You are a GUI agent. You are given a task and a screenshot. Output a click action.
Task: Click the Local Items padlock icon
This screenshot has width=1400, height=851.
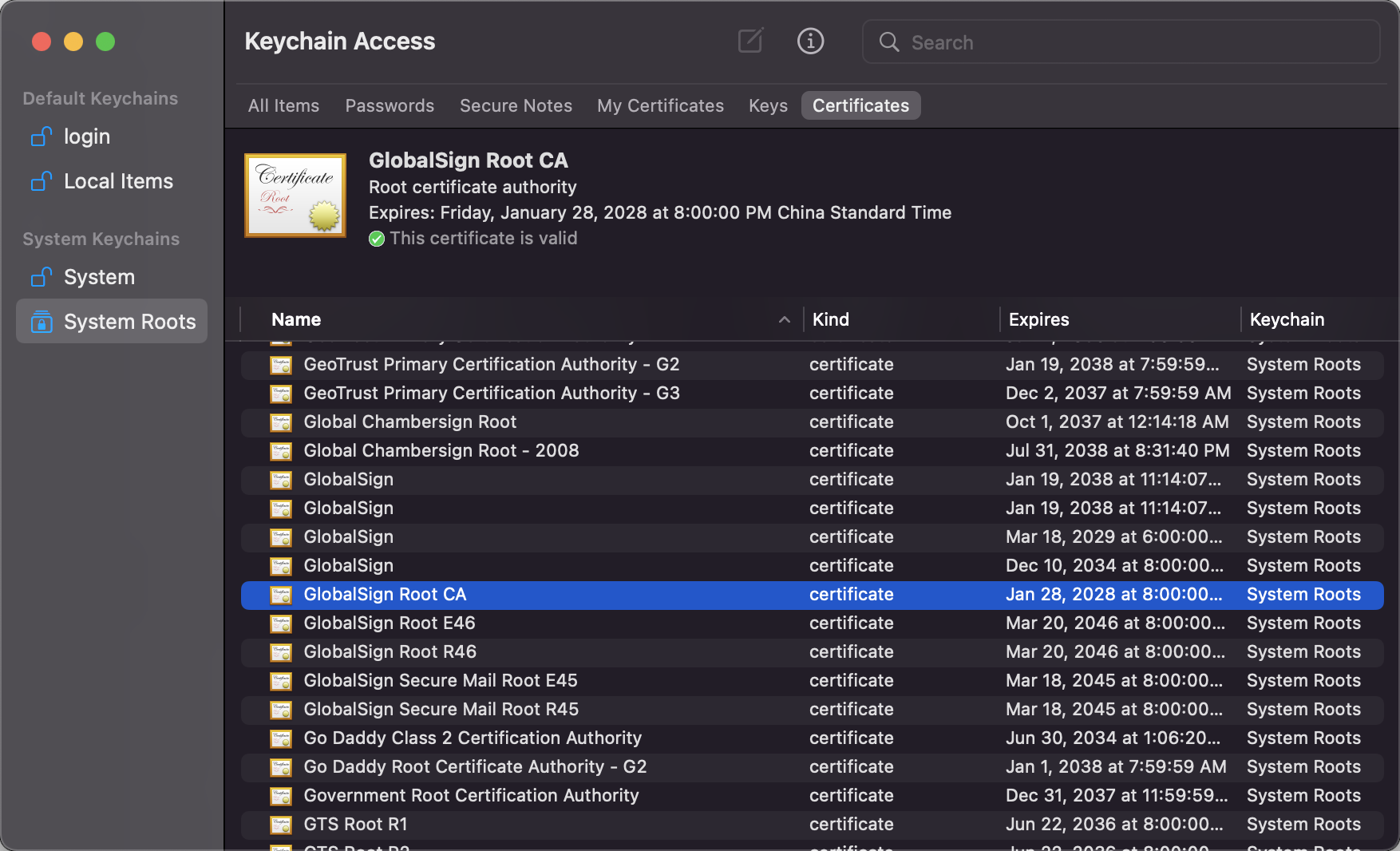tap(42, 182)
